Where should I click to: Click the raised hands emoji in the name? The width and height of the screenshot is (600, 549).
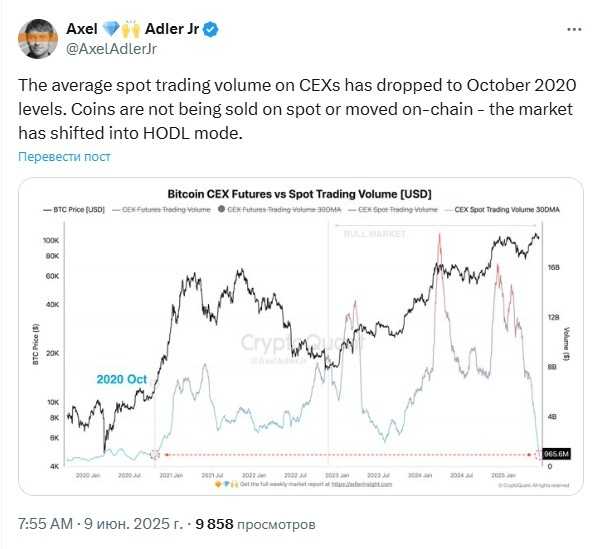[132, 29]
